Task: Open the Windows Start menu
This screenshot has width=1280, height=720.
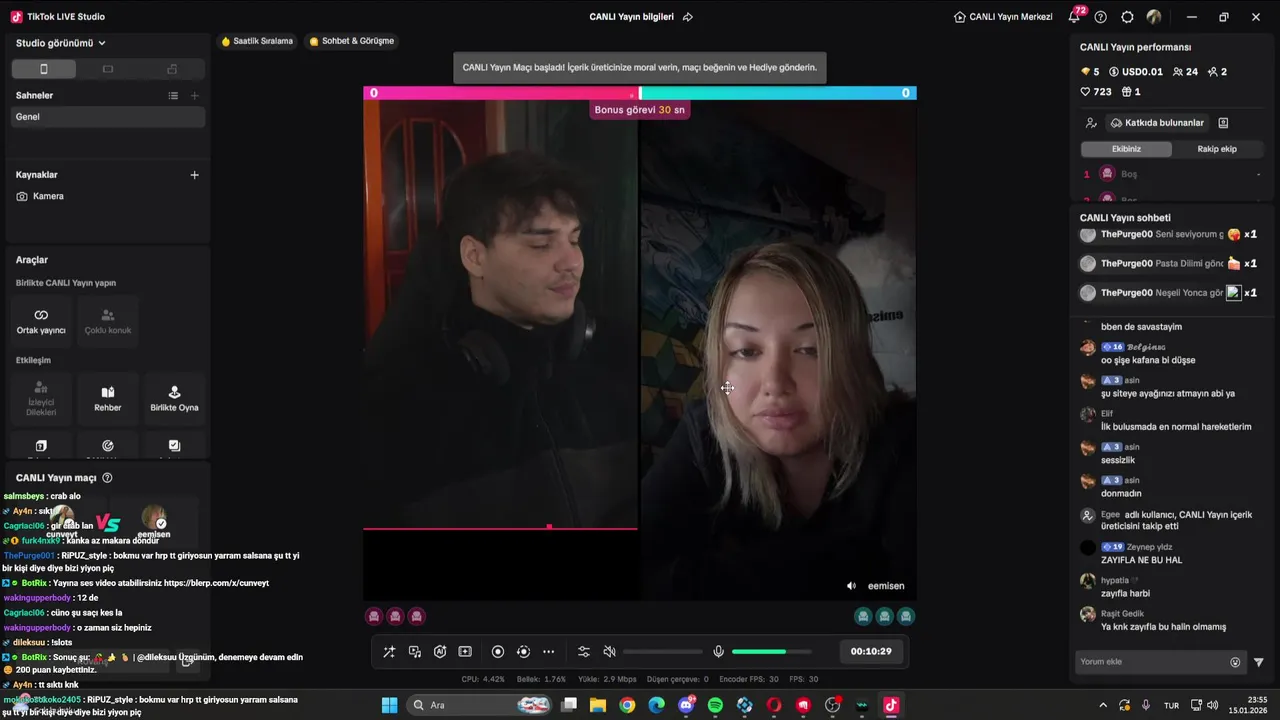Action: [x=390, y=705]
